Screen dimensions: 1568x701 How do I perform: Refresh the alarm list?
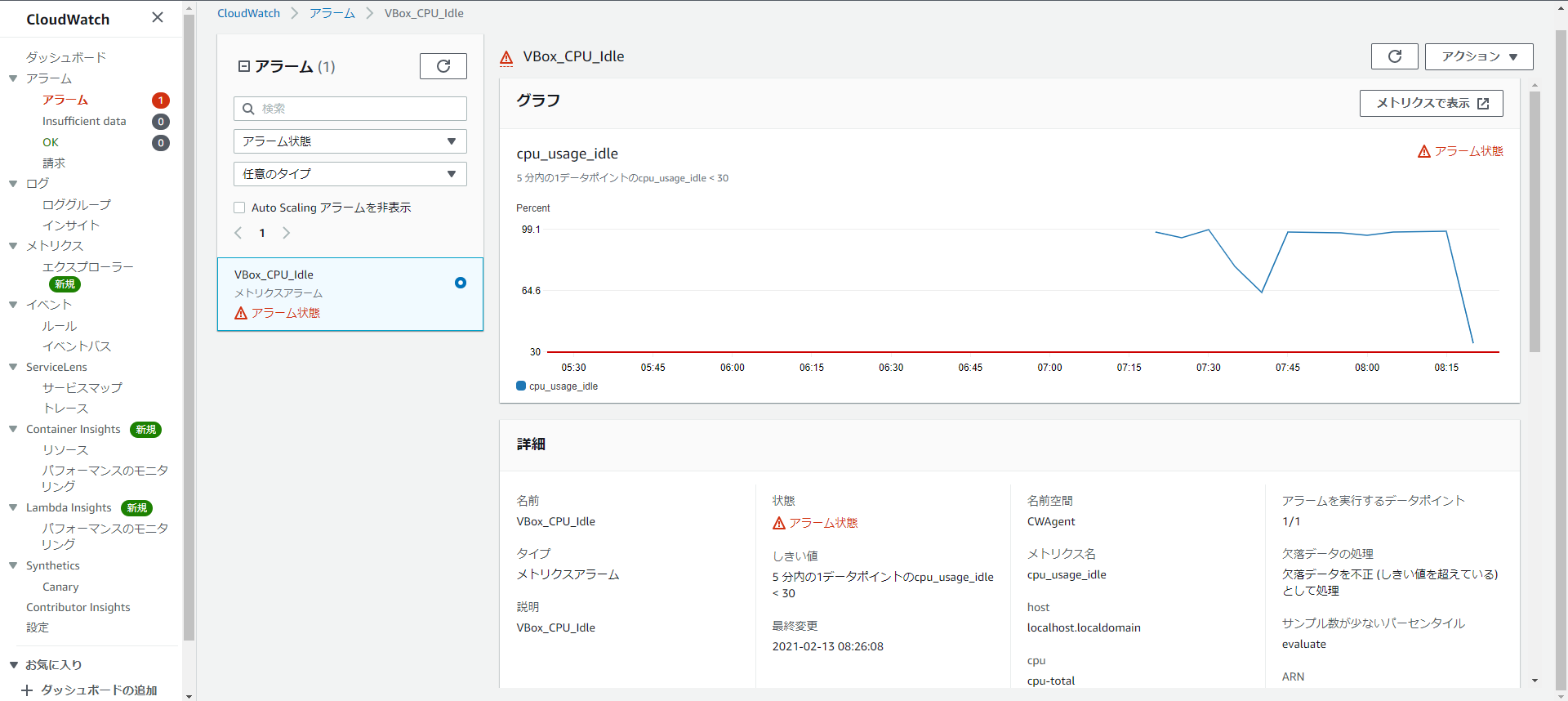point(443,66)
